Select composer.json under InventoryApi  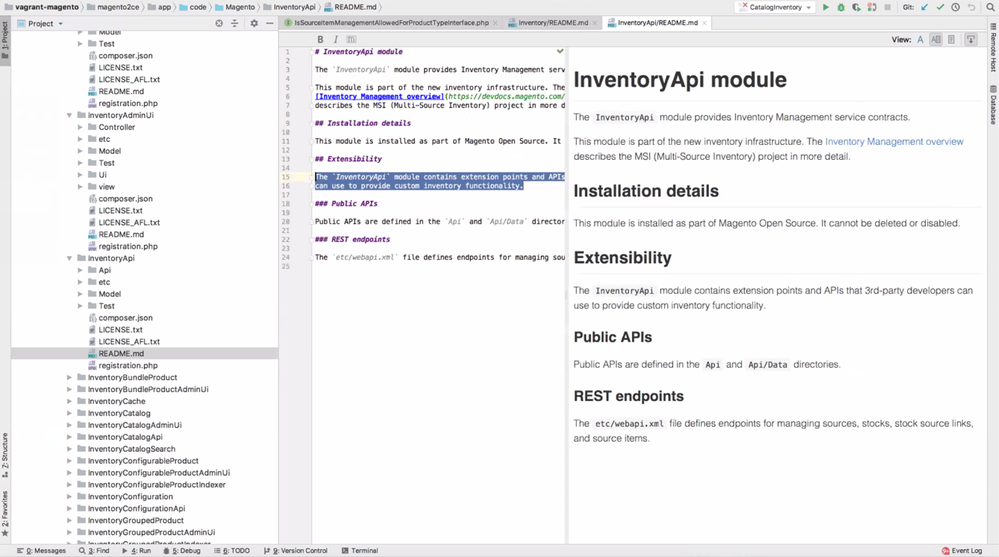point(125,318)
